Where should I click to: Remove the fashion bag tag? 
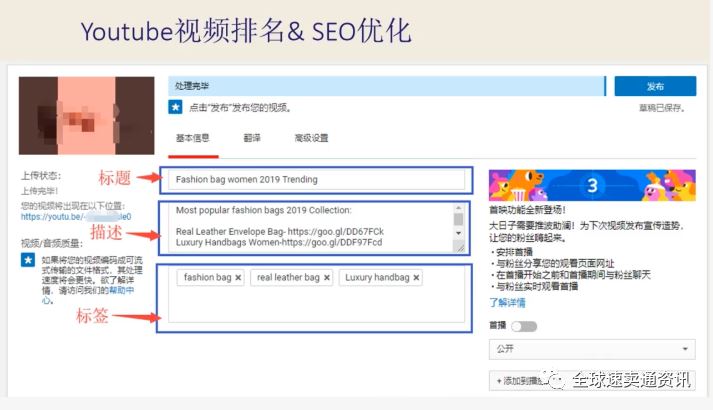[x=238, y=278]
